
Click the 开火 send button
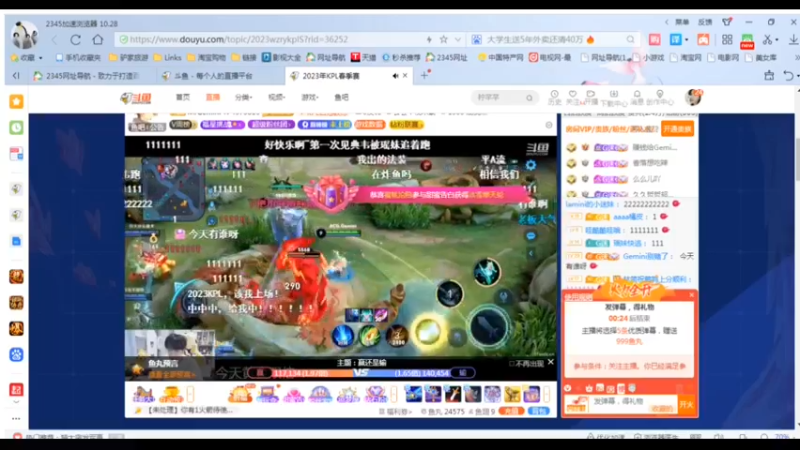[x=686, y=405]
